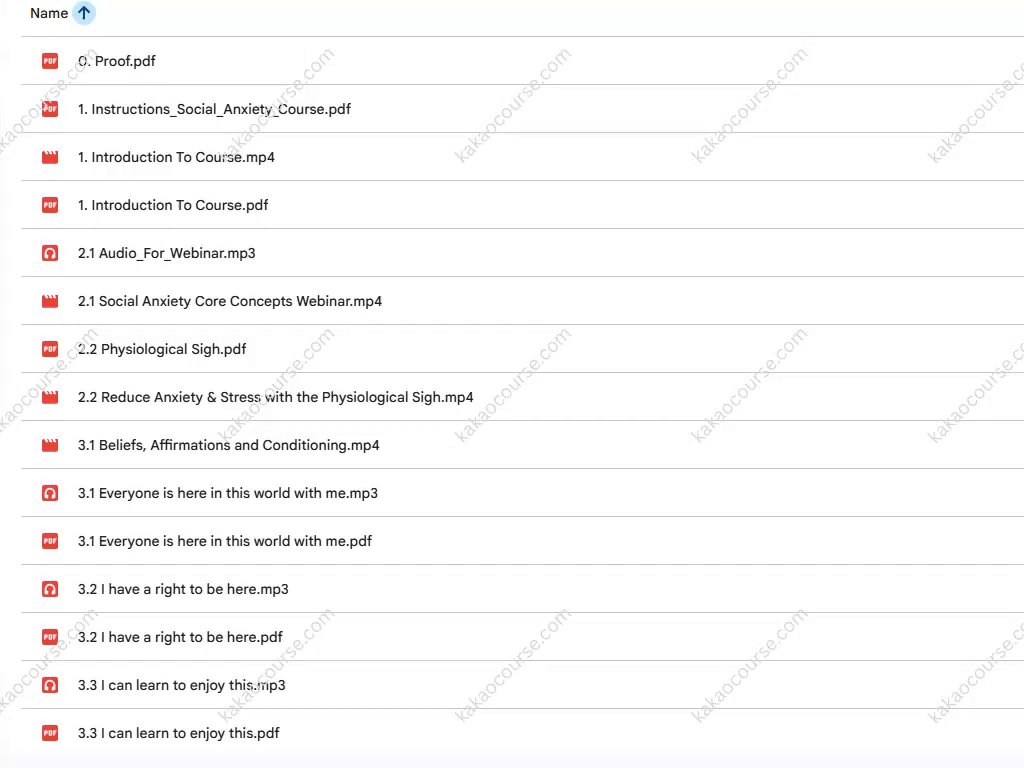Open 3.3 I can learn to enjoy this.pdf

pyautogui.click(x=178, y=733)
